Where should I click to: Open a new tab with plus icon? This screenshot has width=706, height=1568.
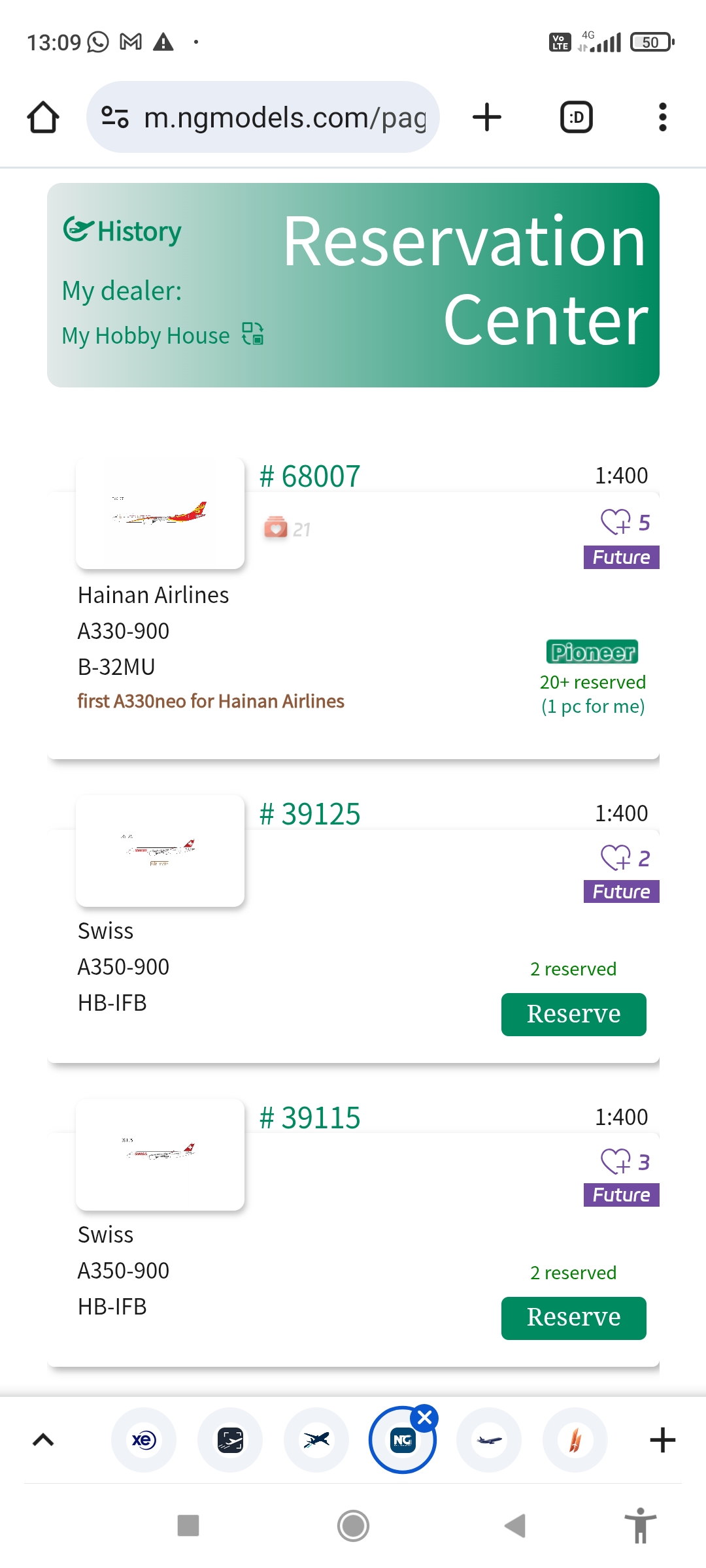487,118
